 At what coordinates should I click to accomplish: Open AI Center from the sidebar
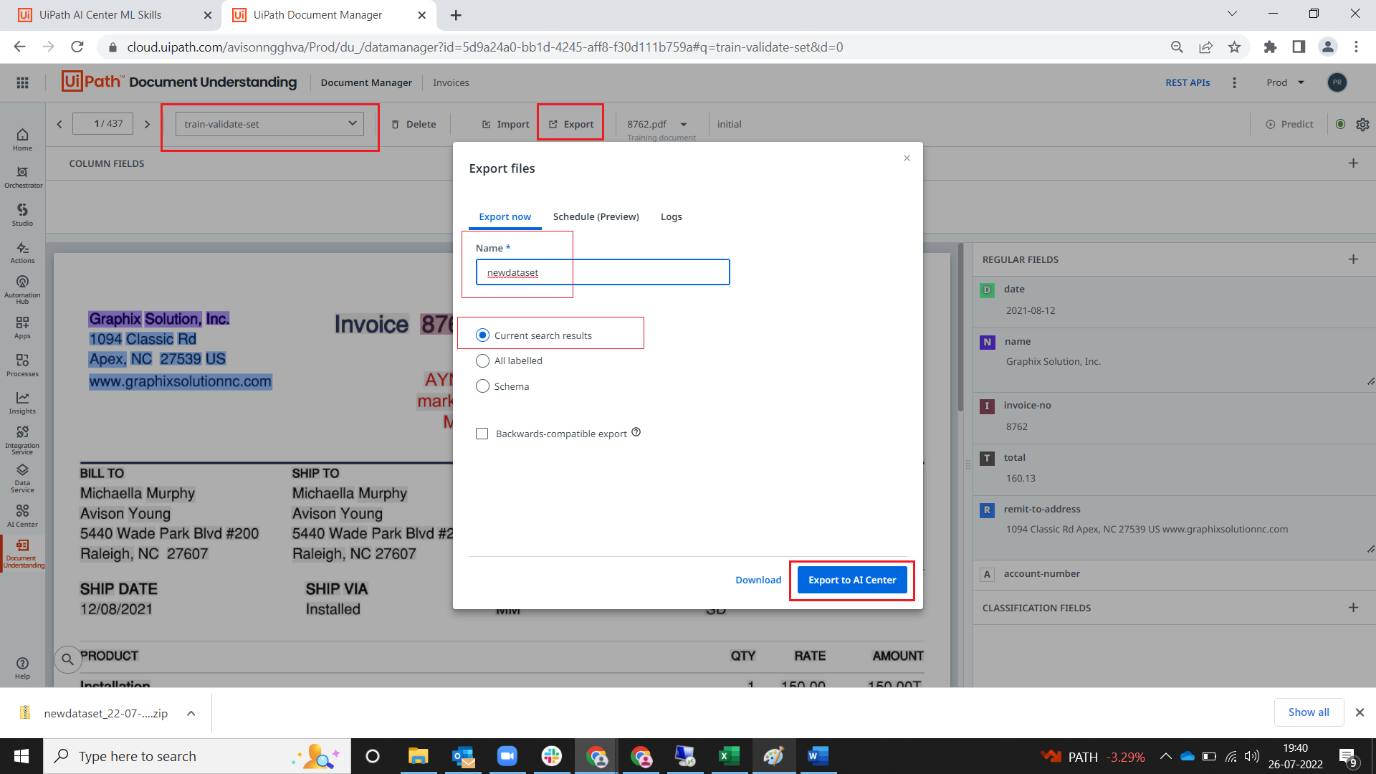tap(22, 515)
